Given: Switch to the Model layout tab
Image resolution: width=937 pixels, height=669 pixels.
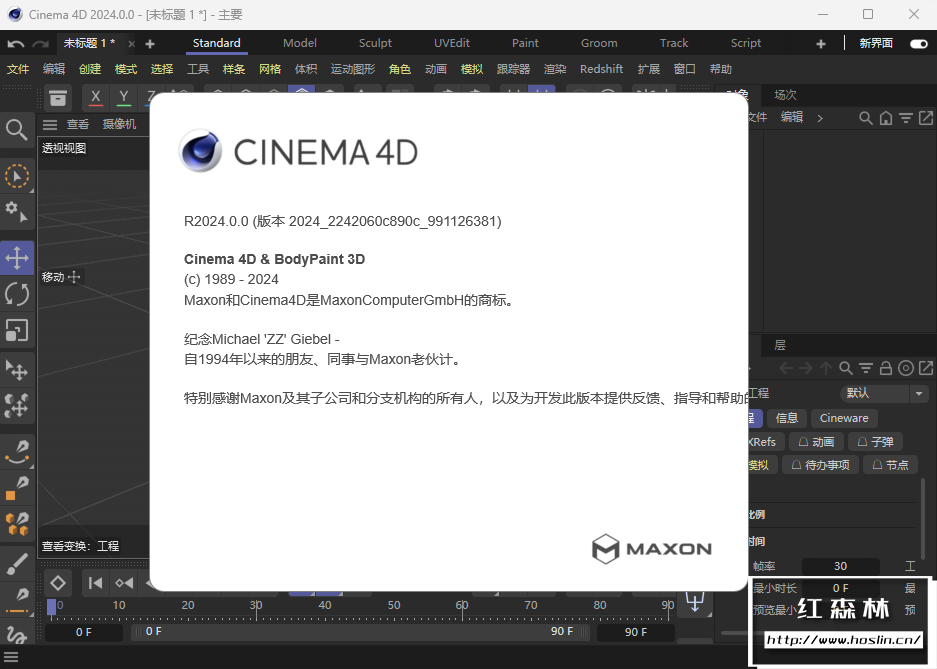Looking at the screenshot, I should pyautogui.click(x=299, y=43).
